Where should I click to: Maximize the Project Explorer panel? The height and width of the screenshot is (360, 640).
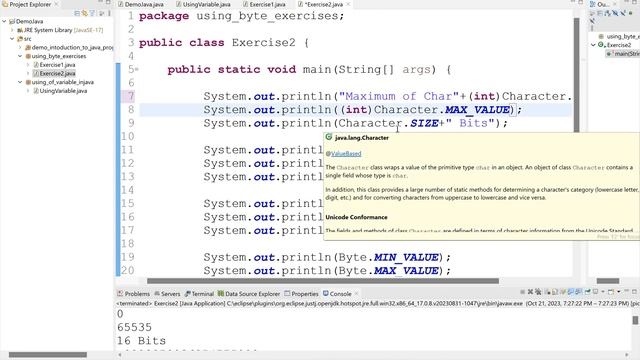pyautogui.click(x=108, y=2)
